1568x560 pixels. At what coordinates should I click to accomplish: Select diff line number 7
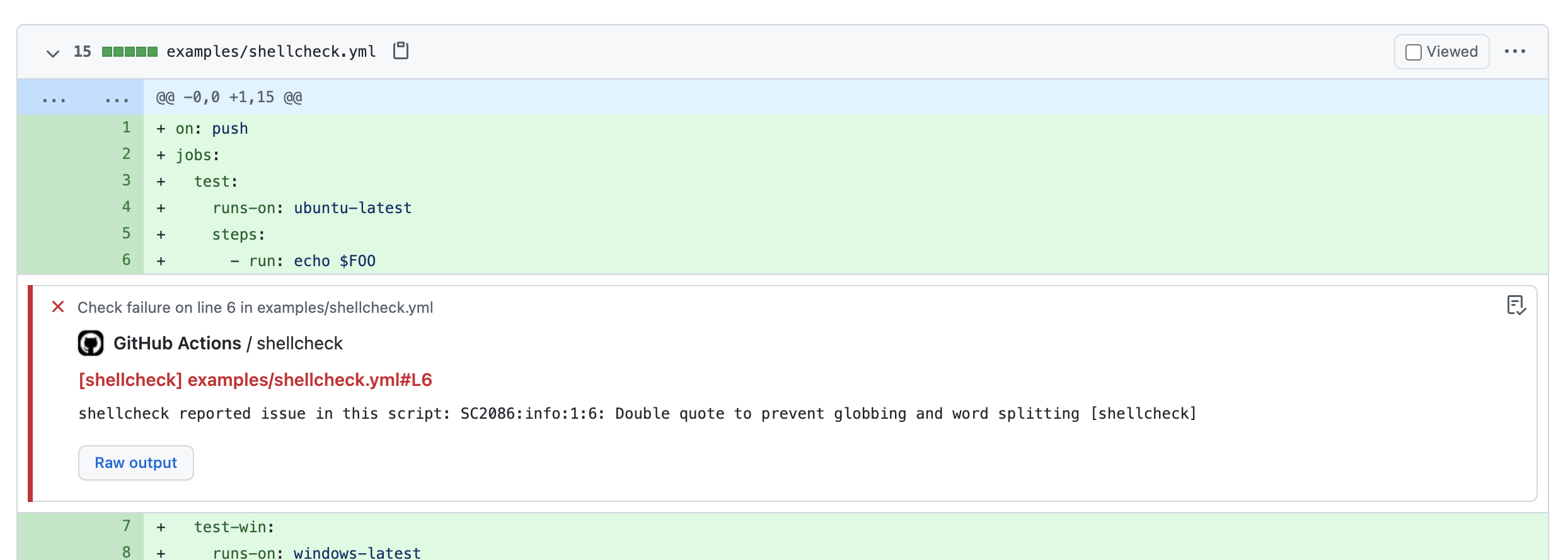(x=126, y=527)
